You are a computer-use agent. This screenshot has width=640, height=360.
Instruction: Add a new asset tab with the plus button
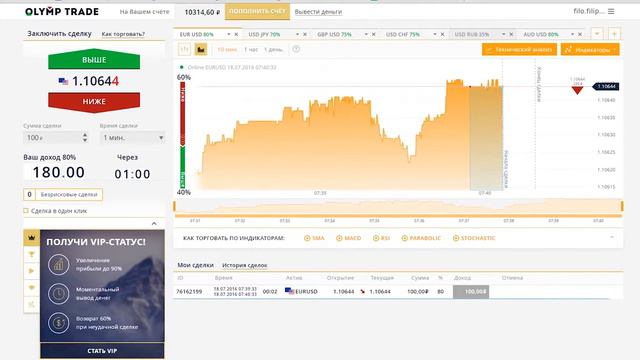click(614, 34)
